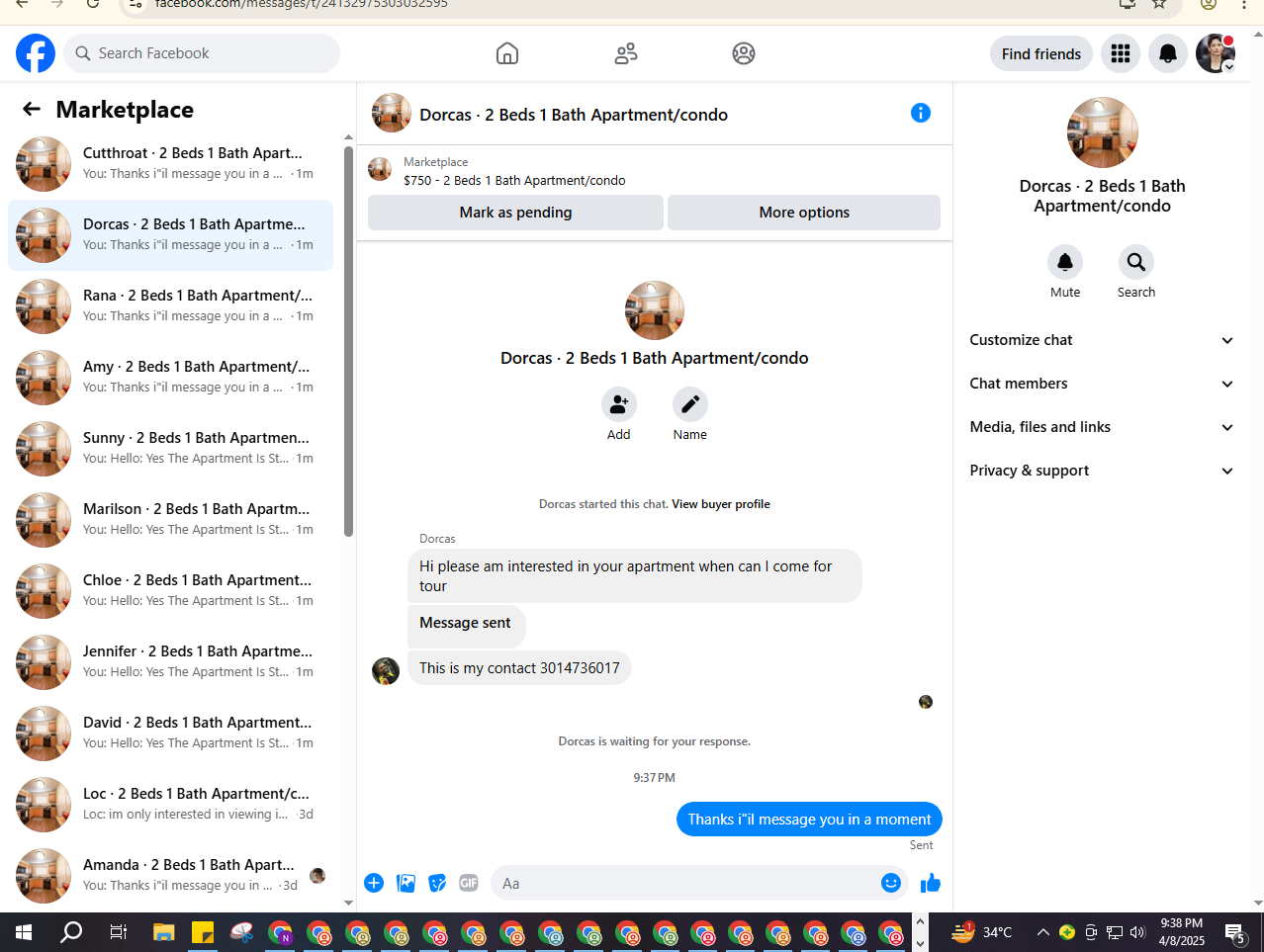1264x952 pixels.
Task: Open the Friends icon in top nav
Action: [626, 53]
